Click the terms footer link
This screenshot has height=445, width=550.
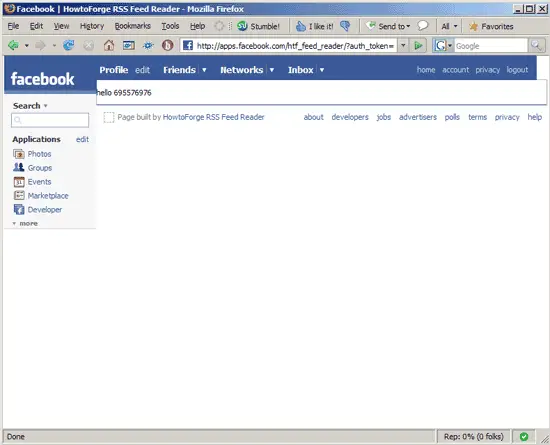pos(477,117)
